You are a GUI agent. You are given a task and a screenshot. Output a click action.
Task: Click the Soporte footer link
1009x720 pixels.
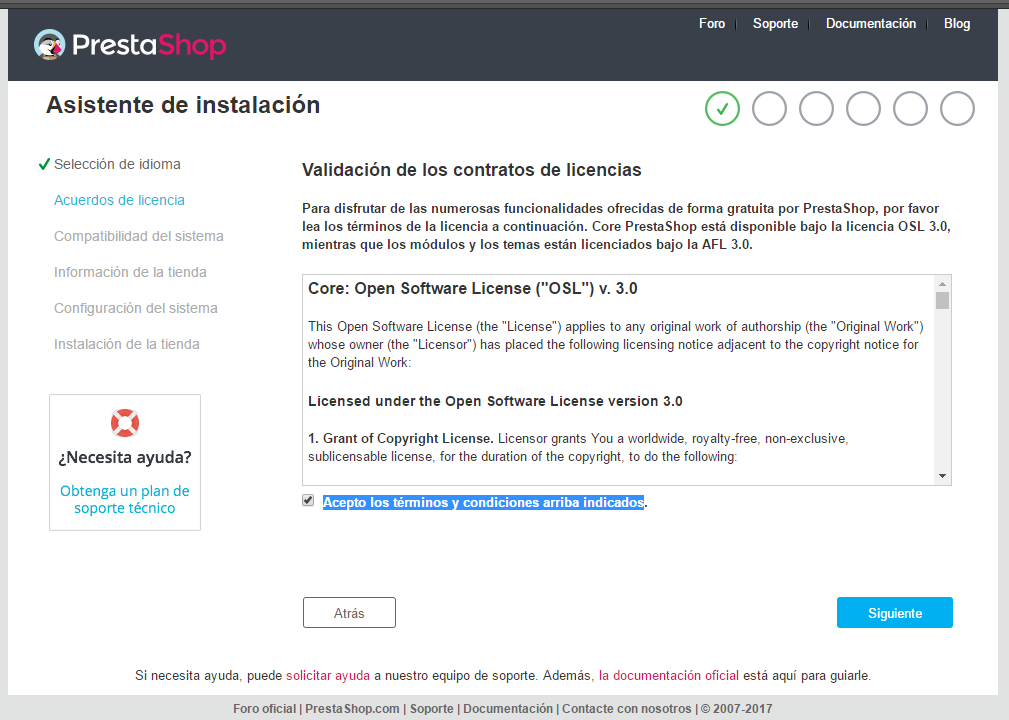pyautogui.click(x=432, y=708)
